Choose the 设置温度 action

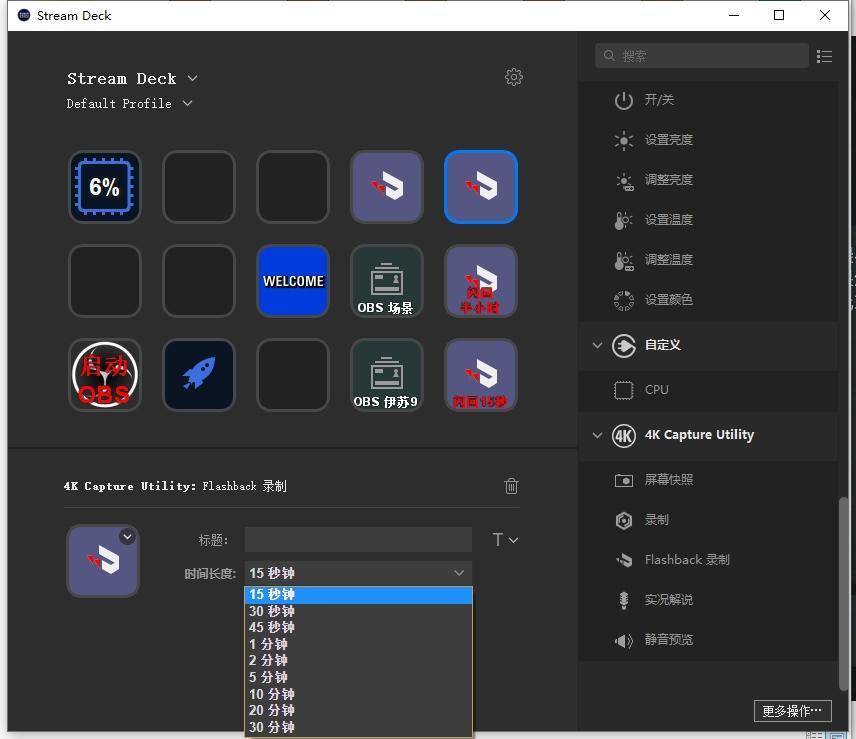coord(708,219)
